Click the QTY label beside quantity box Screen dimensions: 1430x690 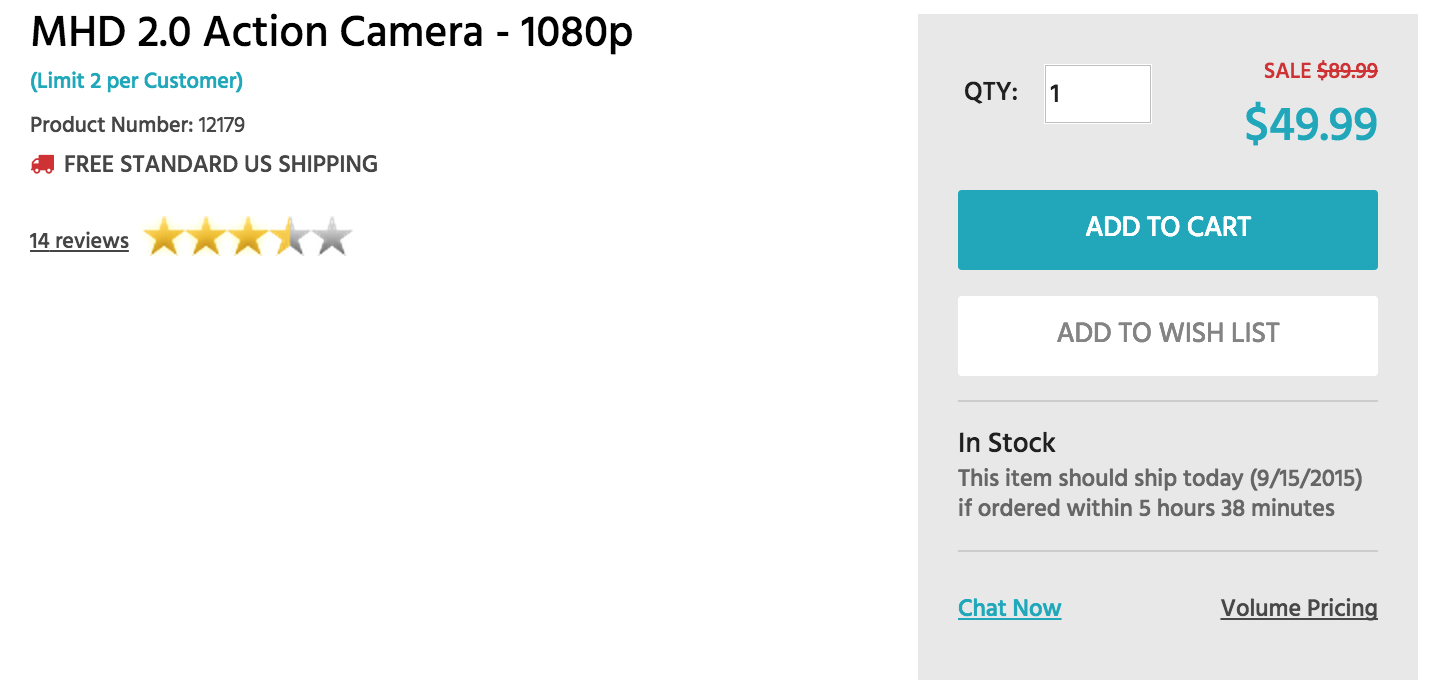click(x=991, y=92)
